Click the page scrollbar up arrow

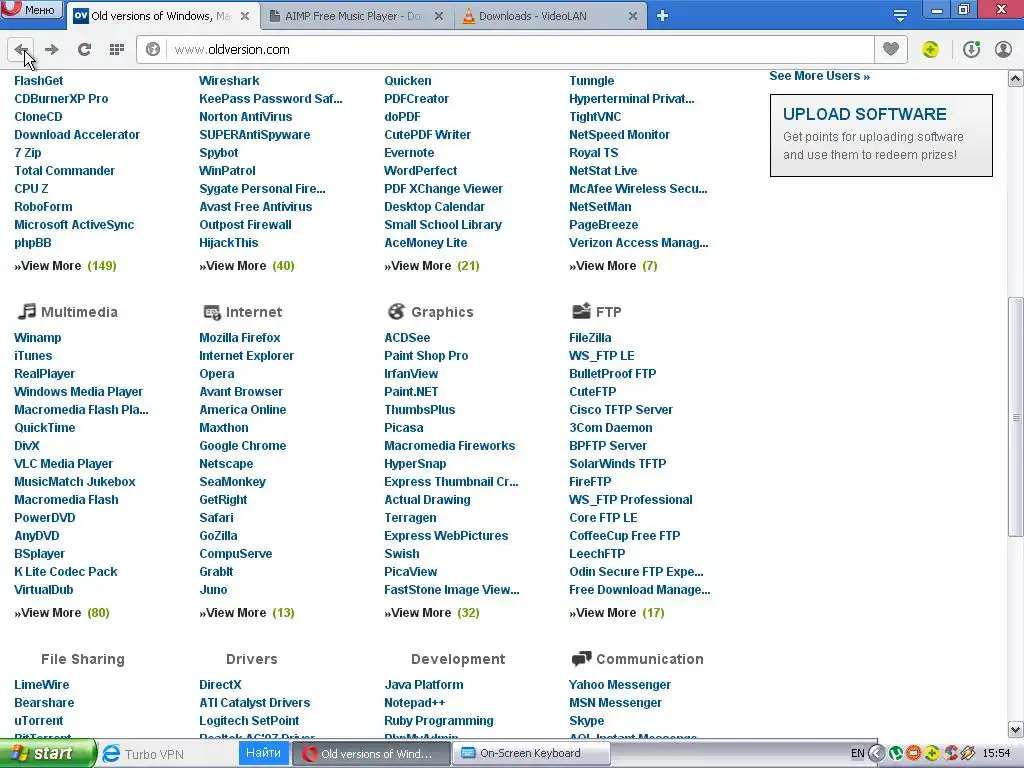[x=1016, y=79]
